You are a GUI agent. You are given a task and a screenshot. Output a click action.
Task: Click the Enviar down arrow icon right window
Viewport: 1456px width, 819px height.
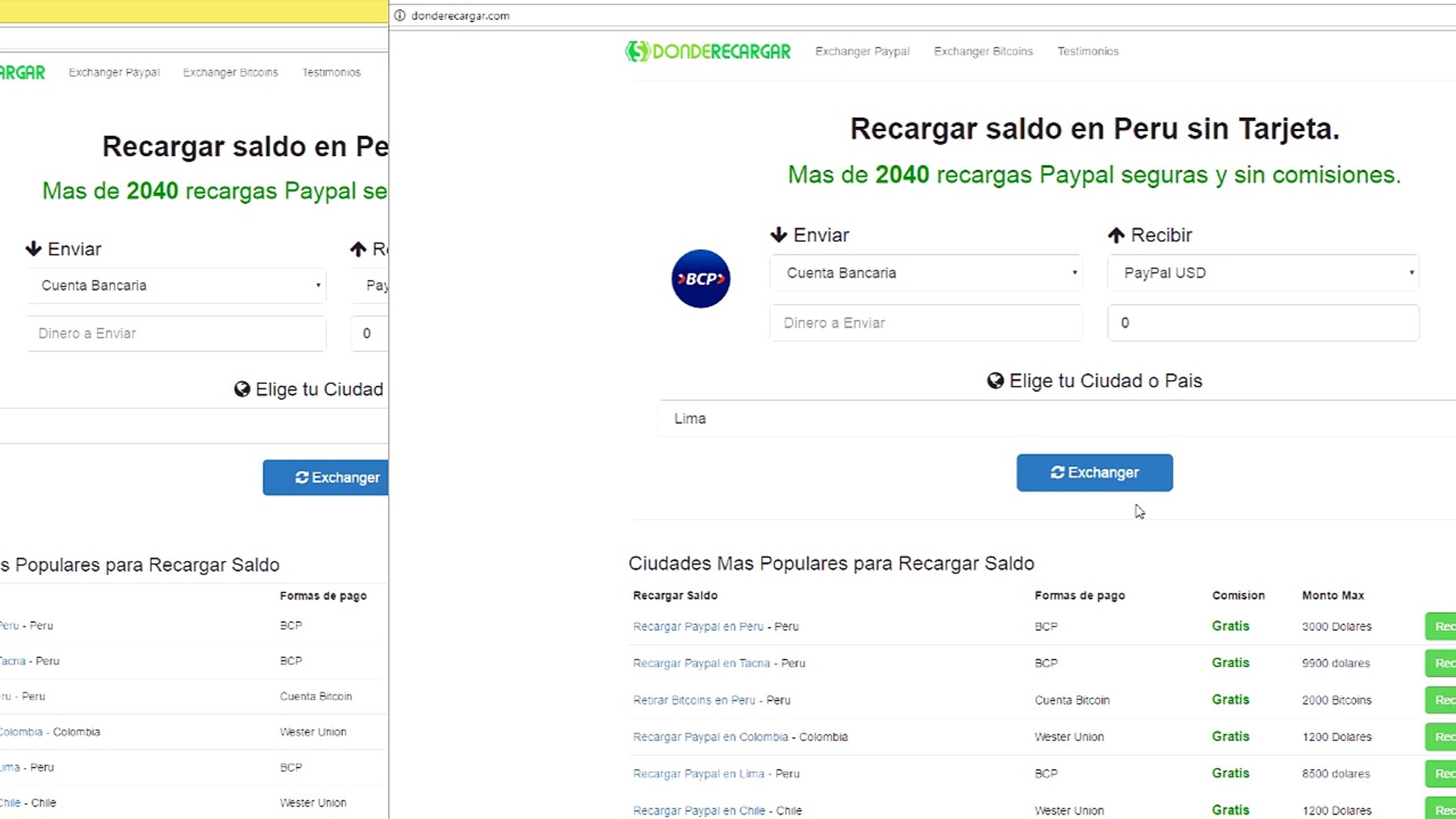coord(779,235)
